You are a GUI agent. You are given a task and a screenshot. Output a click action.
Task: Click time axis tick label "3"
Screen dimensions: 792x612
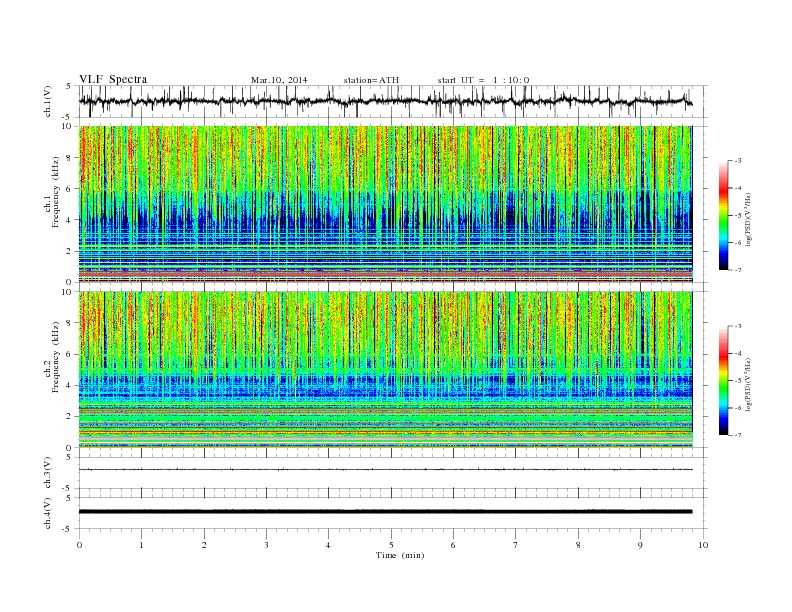[x=267, y=545]
